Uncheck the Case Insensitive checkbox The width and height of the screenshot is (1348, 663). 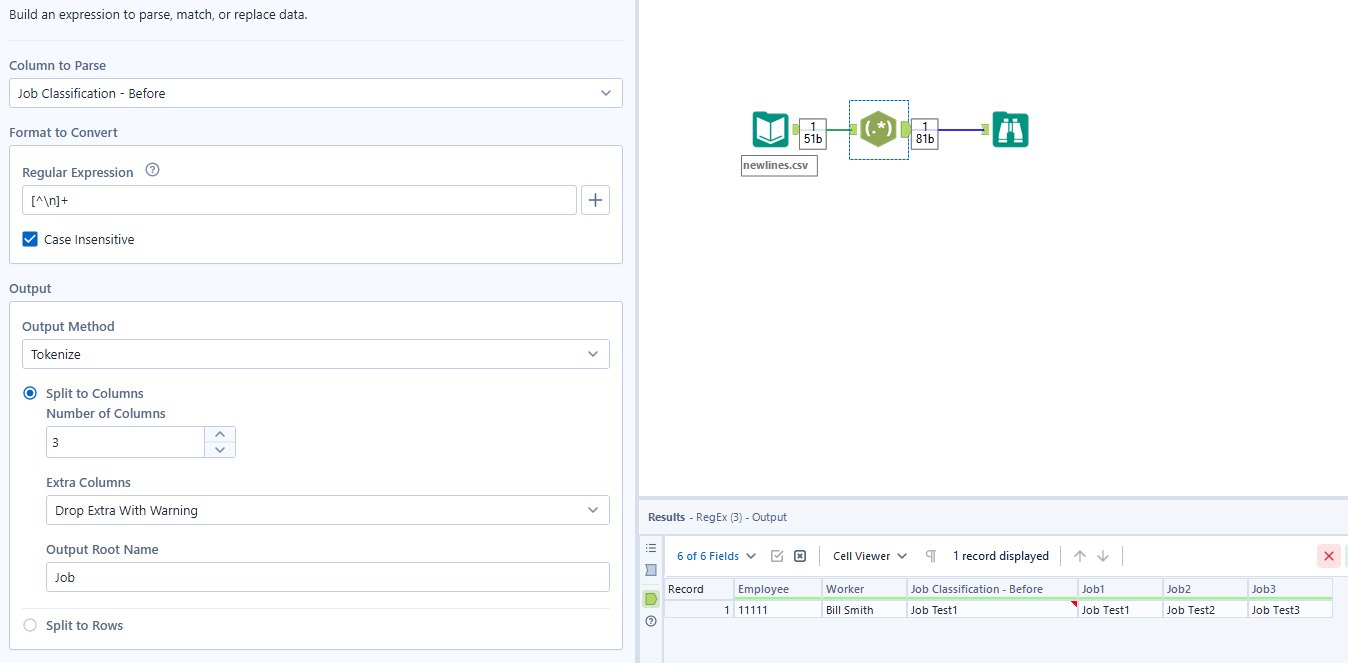[x=29, y=239]
